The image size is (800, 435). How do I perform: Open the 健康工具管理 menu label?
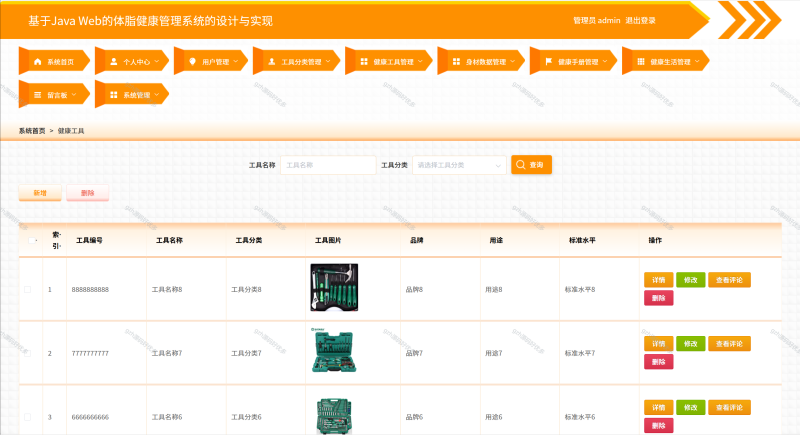393,62
